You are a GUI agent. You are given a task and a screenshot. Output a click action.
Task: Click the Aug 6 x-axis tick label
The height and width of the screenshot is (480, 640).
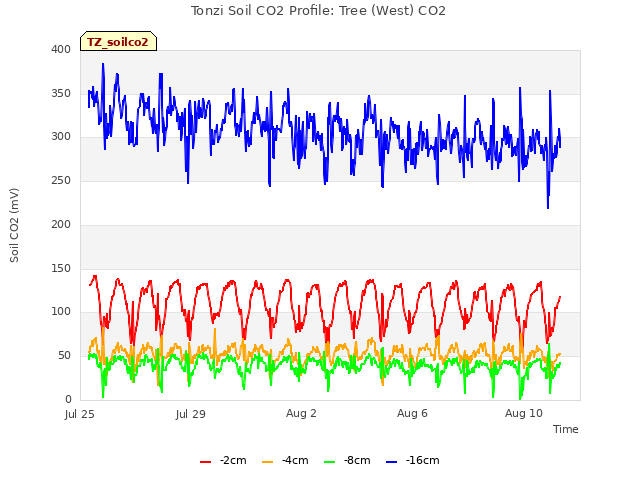click(x=412, y=413)
